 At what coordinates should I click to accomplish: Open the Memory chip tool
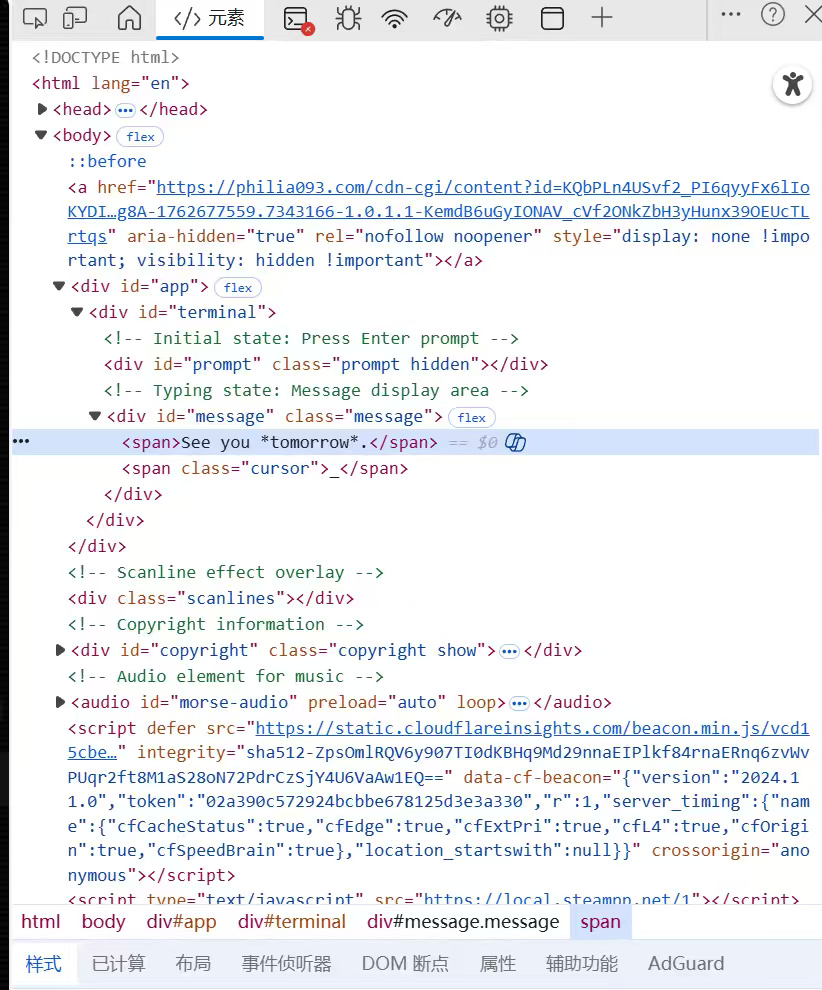coord(498,18)
